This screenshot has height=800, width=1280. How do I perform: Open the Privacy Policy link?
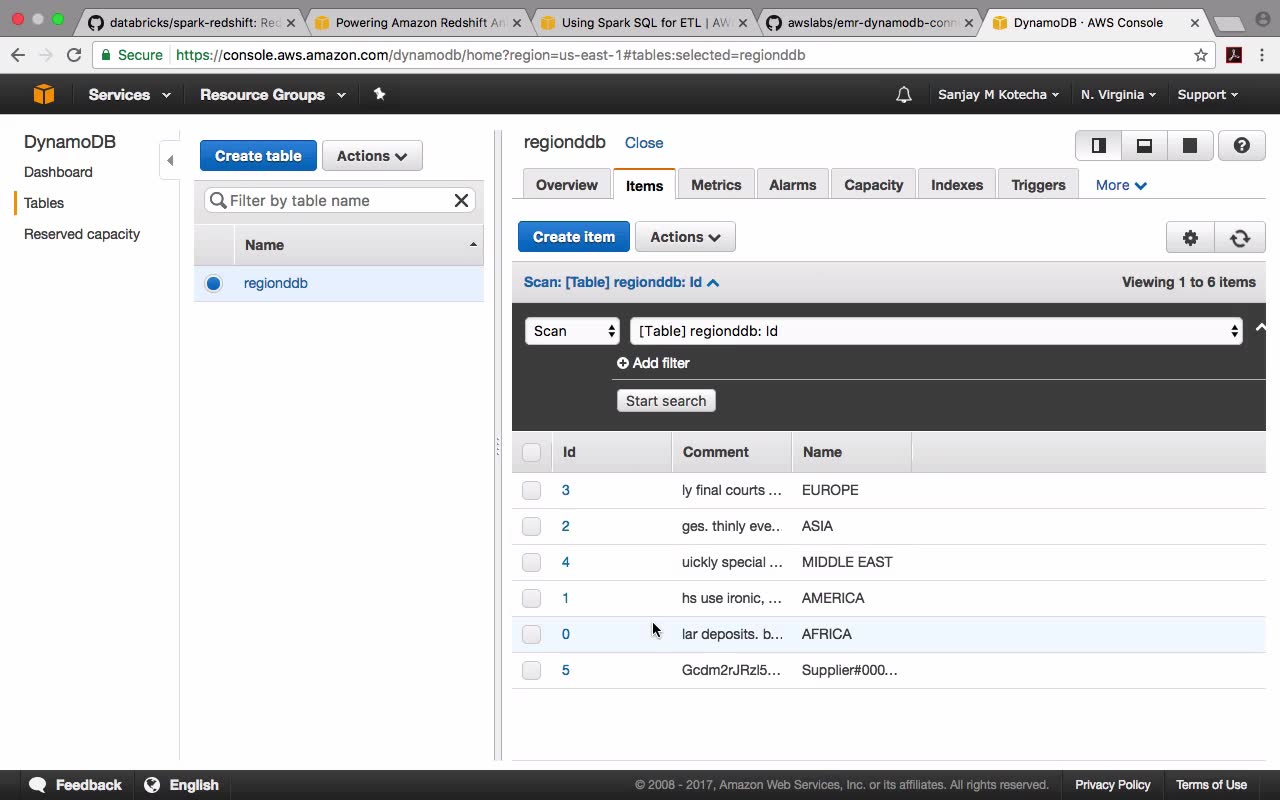1113,785
